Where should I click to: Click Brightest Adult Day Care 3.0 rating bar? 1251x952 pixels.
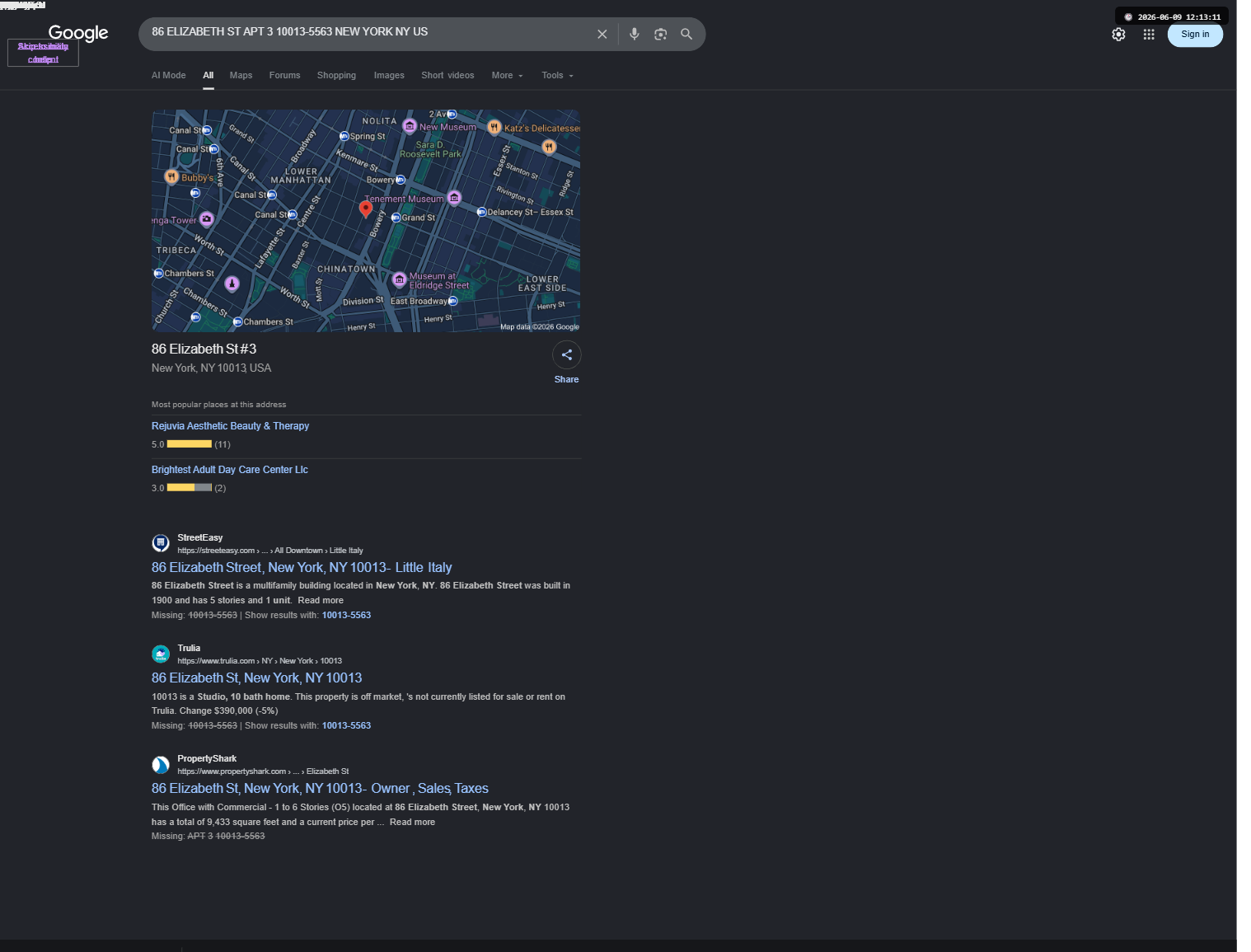pyautogui.click(x=190, y=488)
